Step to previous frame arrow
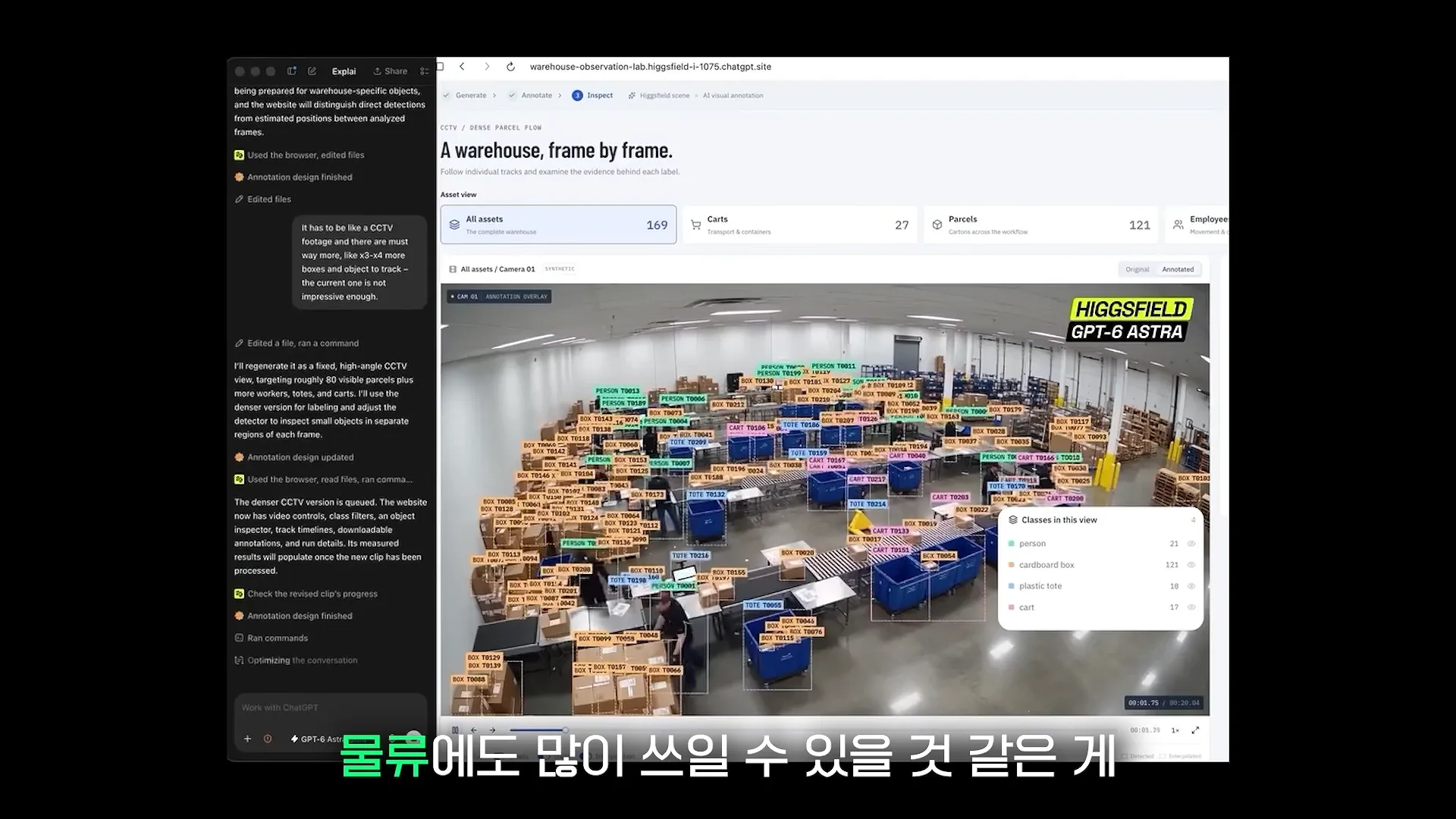 [474, 730]
